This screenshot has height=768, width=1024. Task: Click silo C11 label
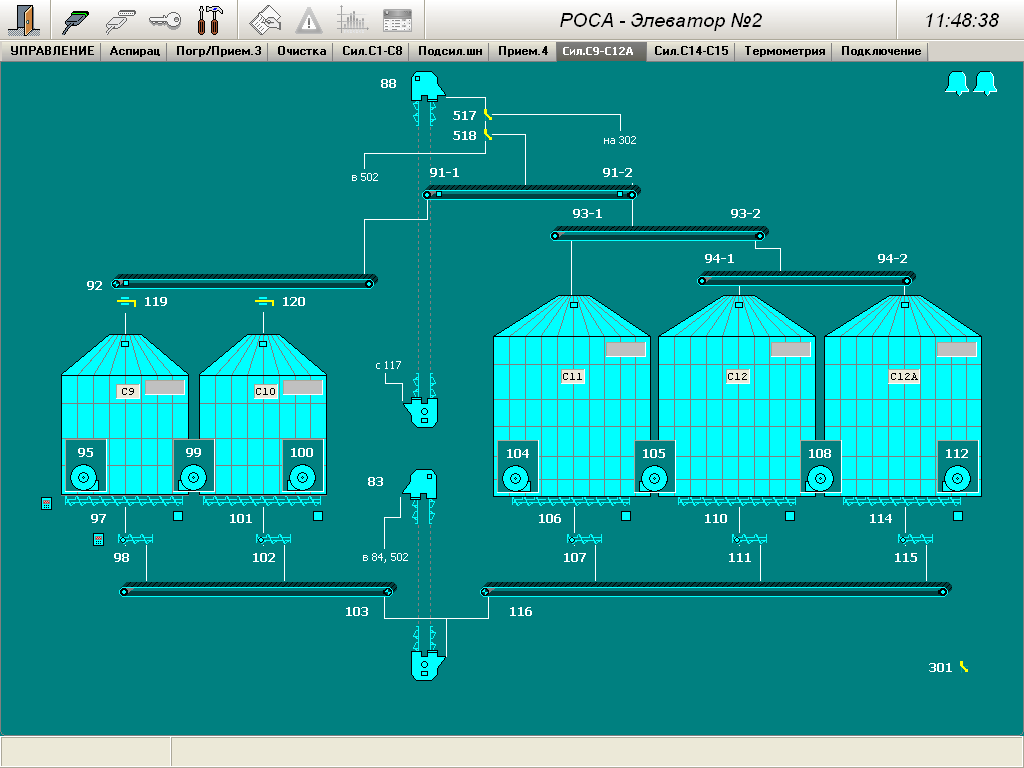tap(572, 377)
